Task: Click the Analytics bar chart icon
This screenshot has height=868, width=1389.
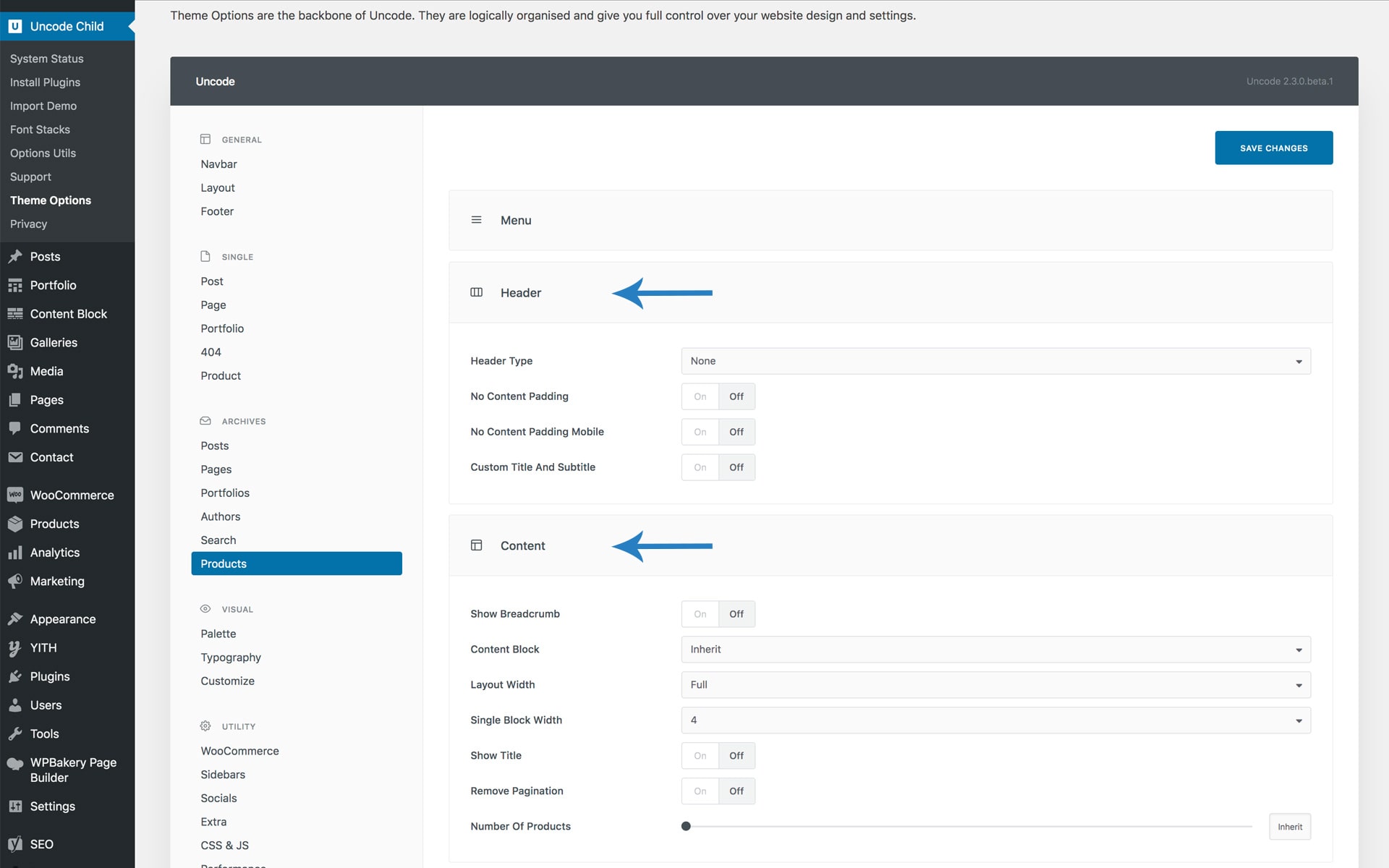Action: (14, 553)
